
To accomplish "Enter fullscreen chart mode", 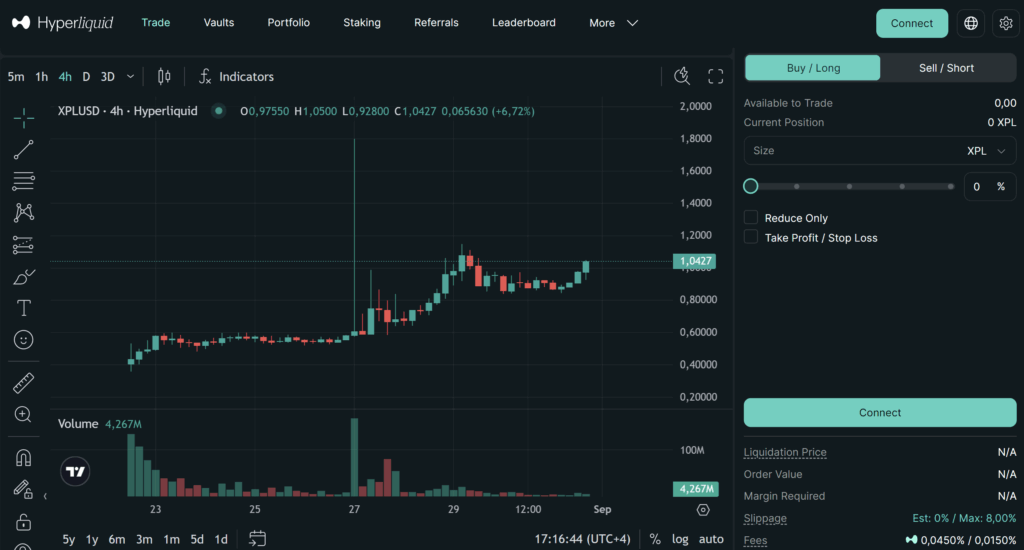I will (716, 76).
